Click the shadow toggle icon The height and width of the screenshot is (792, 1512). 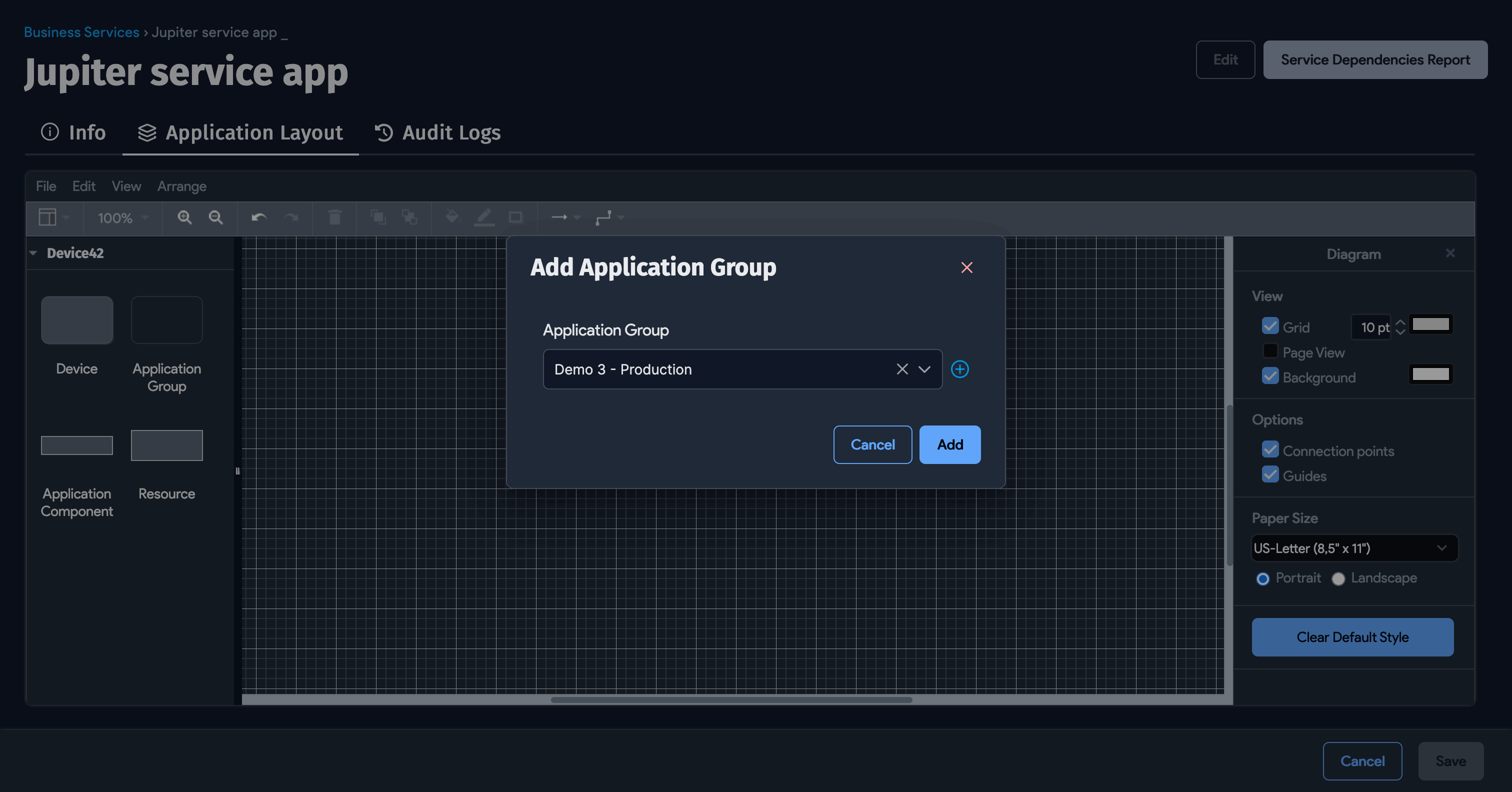tap(515, 218)
